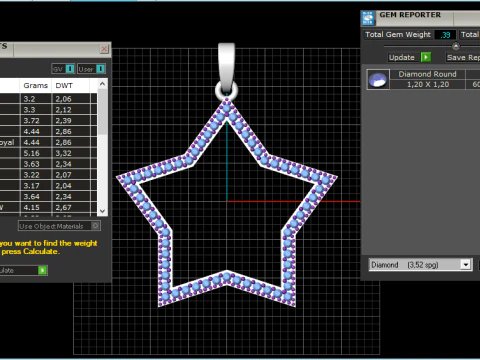Select the 3.22 grams cell
This screenshot has height=360, width=480.
(36, 175)
